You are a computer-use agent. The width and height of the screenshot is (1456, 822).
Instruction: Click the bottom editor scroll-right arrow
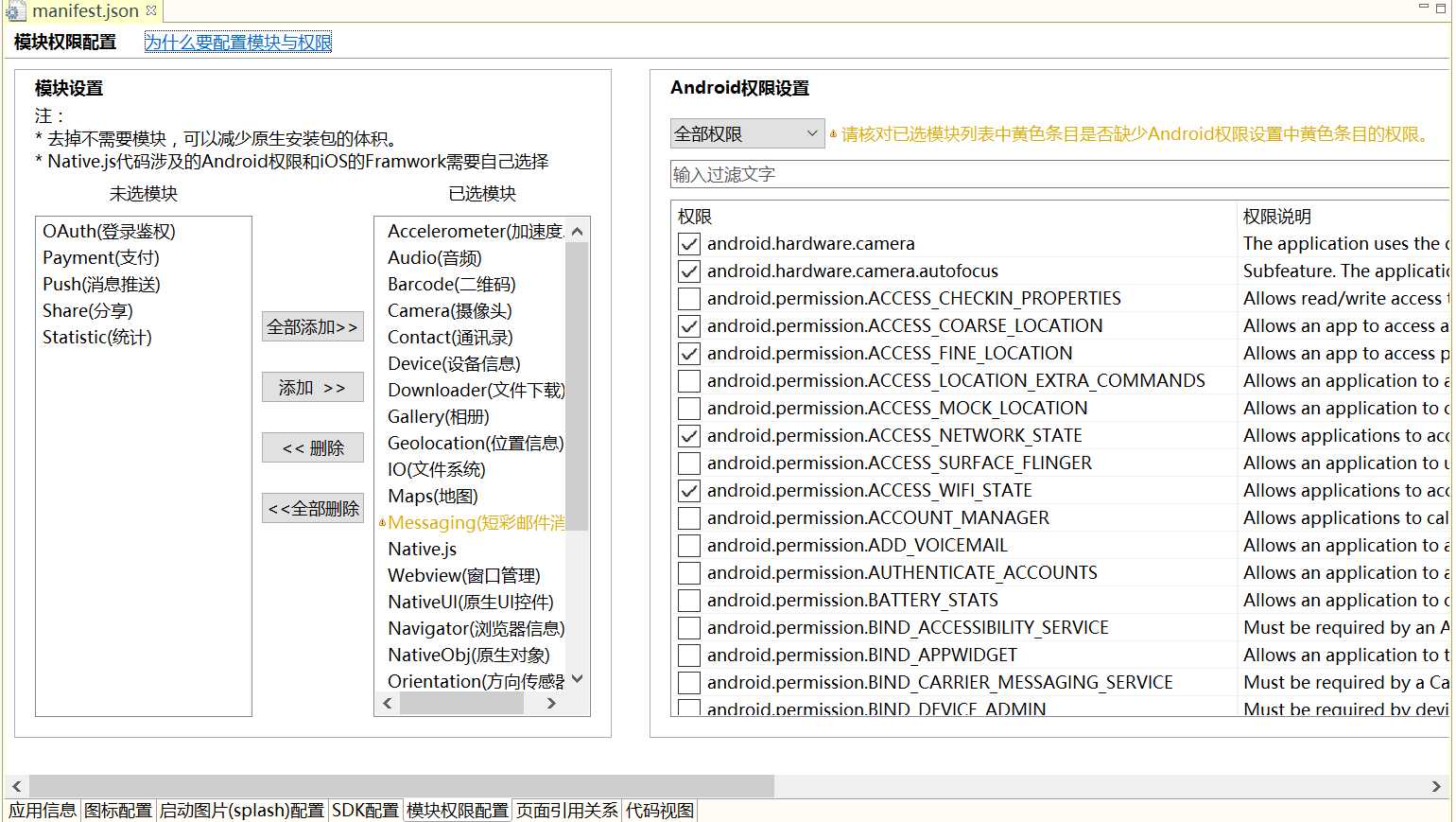click(1437, 786)
